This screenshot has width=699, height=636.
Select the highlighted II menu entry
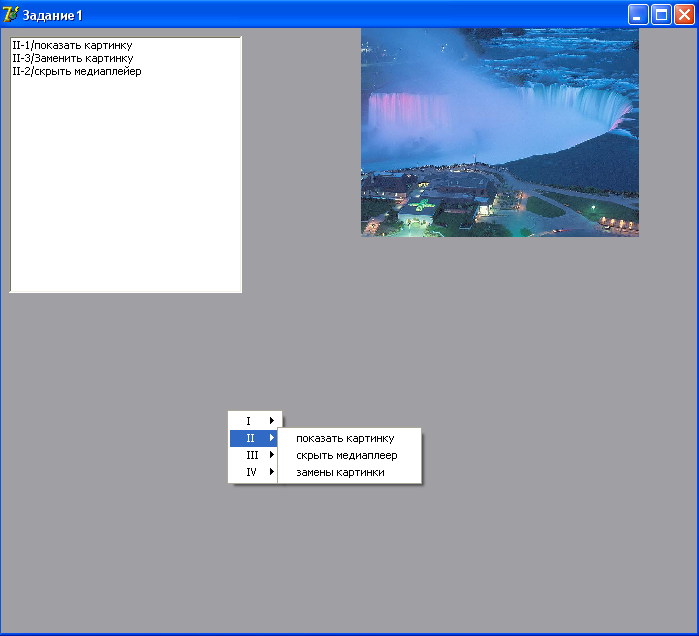pos(254,438)
